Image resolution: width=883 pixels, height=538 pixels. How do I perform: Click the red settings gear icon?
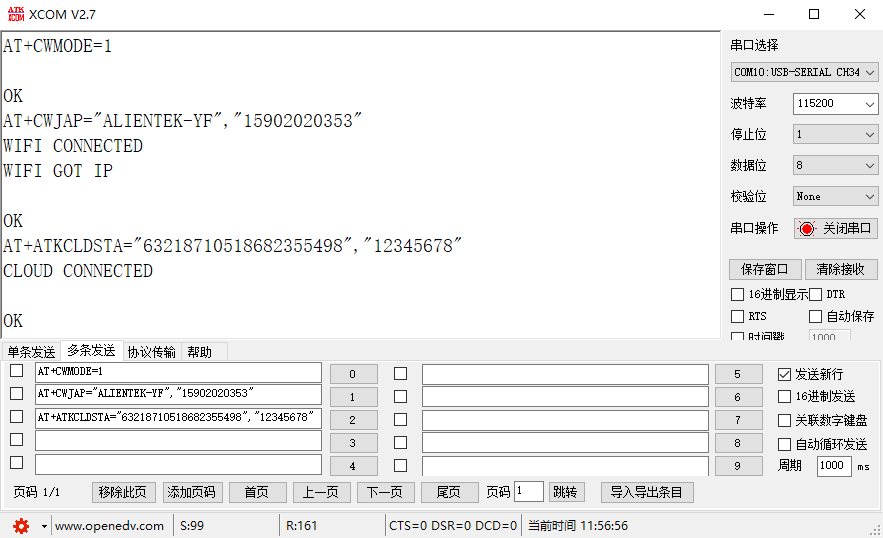21,526
